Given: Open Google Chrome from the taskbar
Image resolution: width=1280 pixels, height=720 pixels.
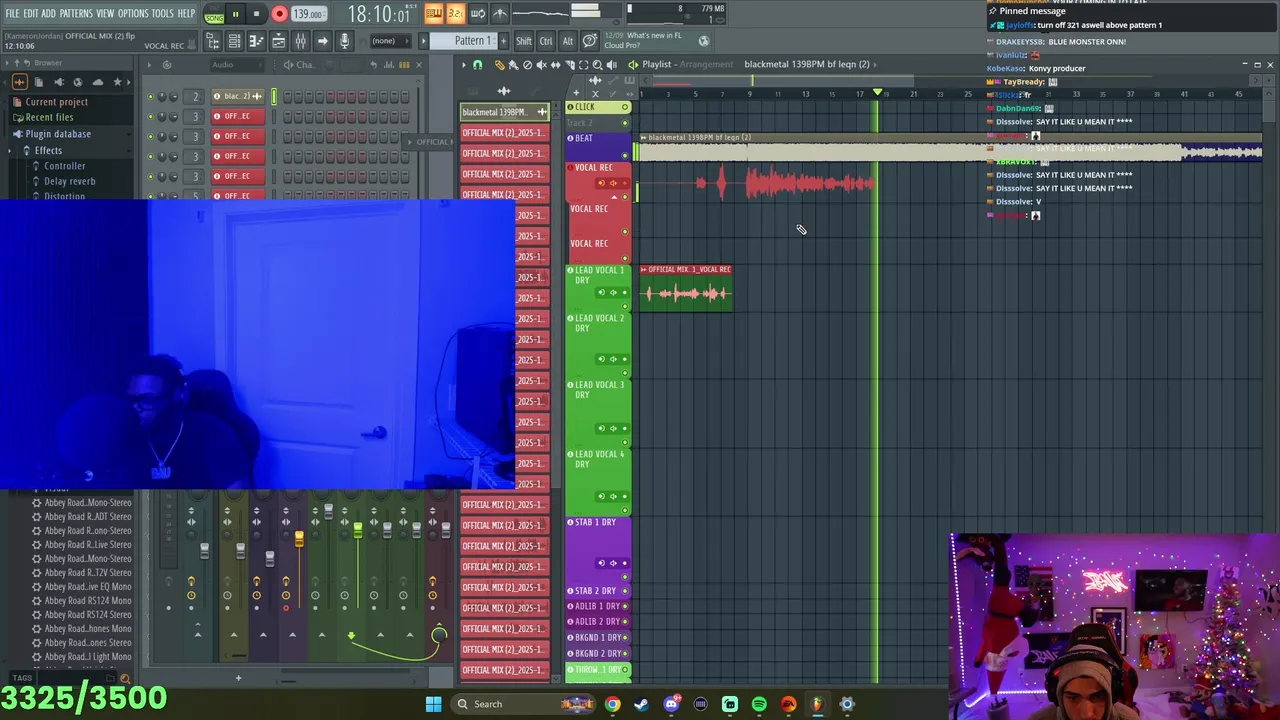Looking at the screenshot, I should pyautogui.click(x=612, y=704).
